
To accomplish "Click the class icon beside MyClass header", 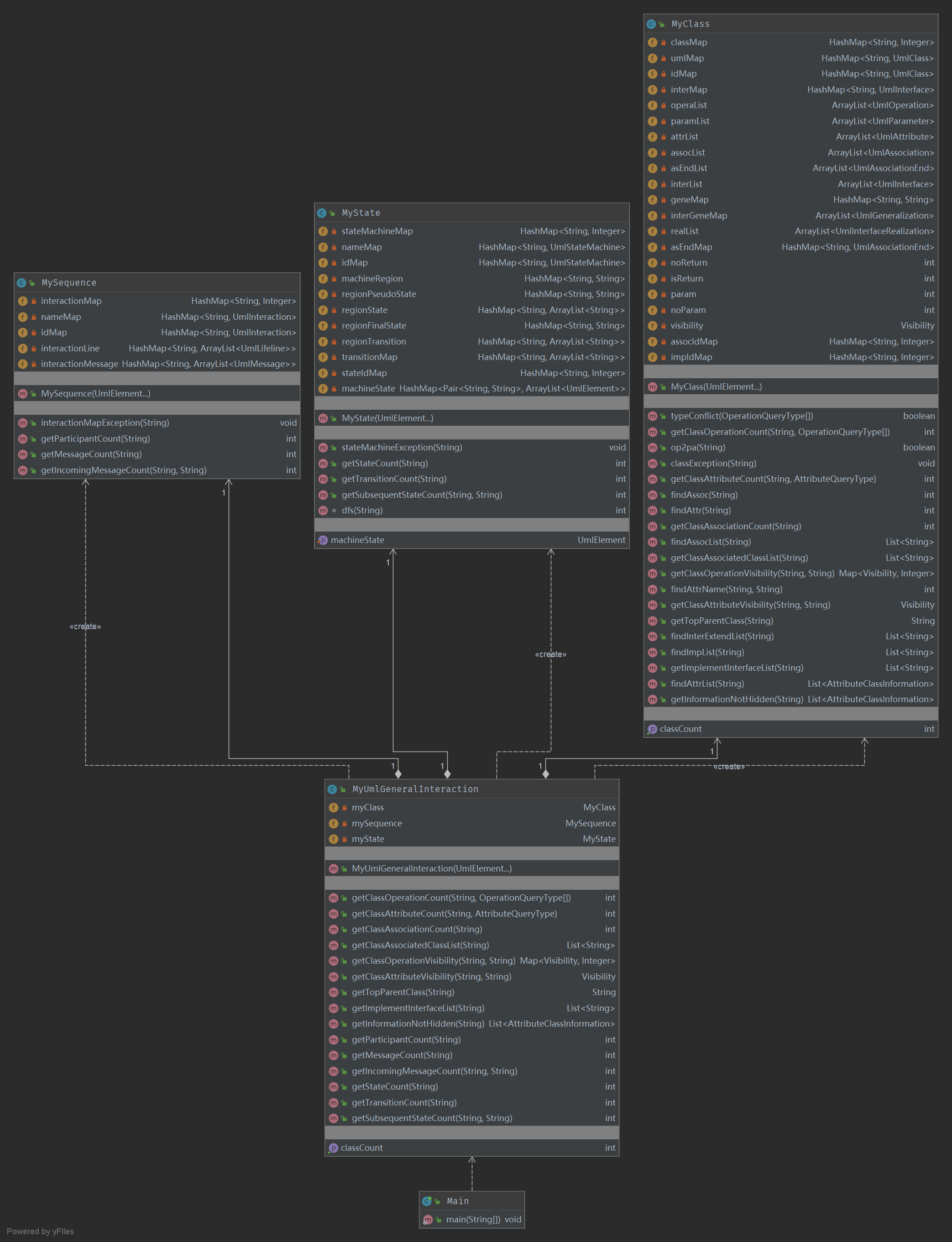I will 651,24.
